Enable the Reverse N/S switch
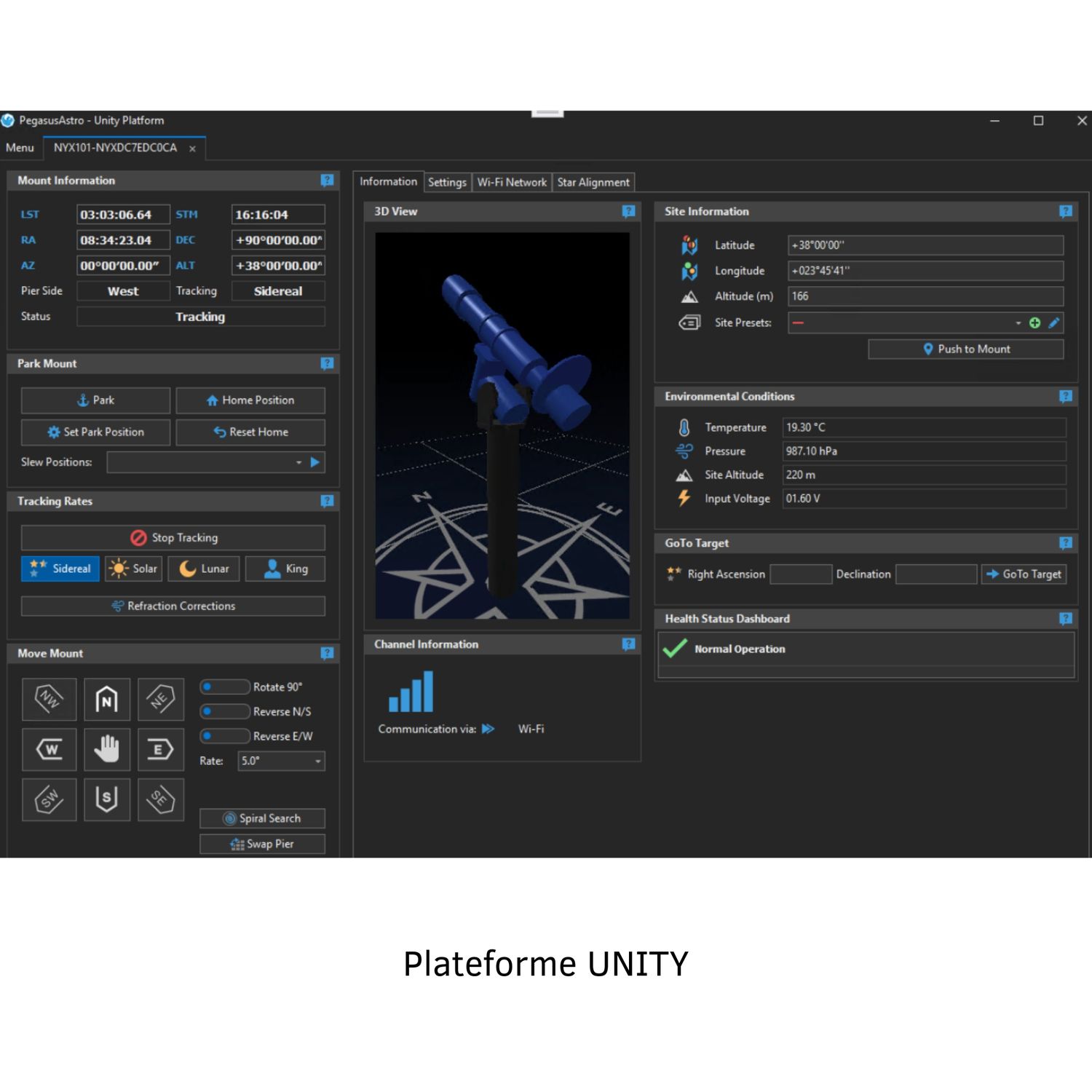Viewport: 1092px width, 1092px height. [224, 711]
